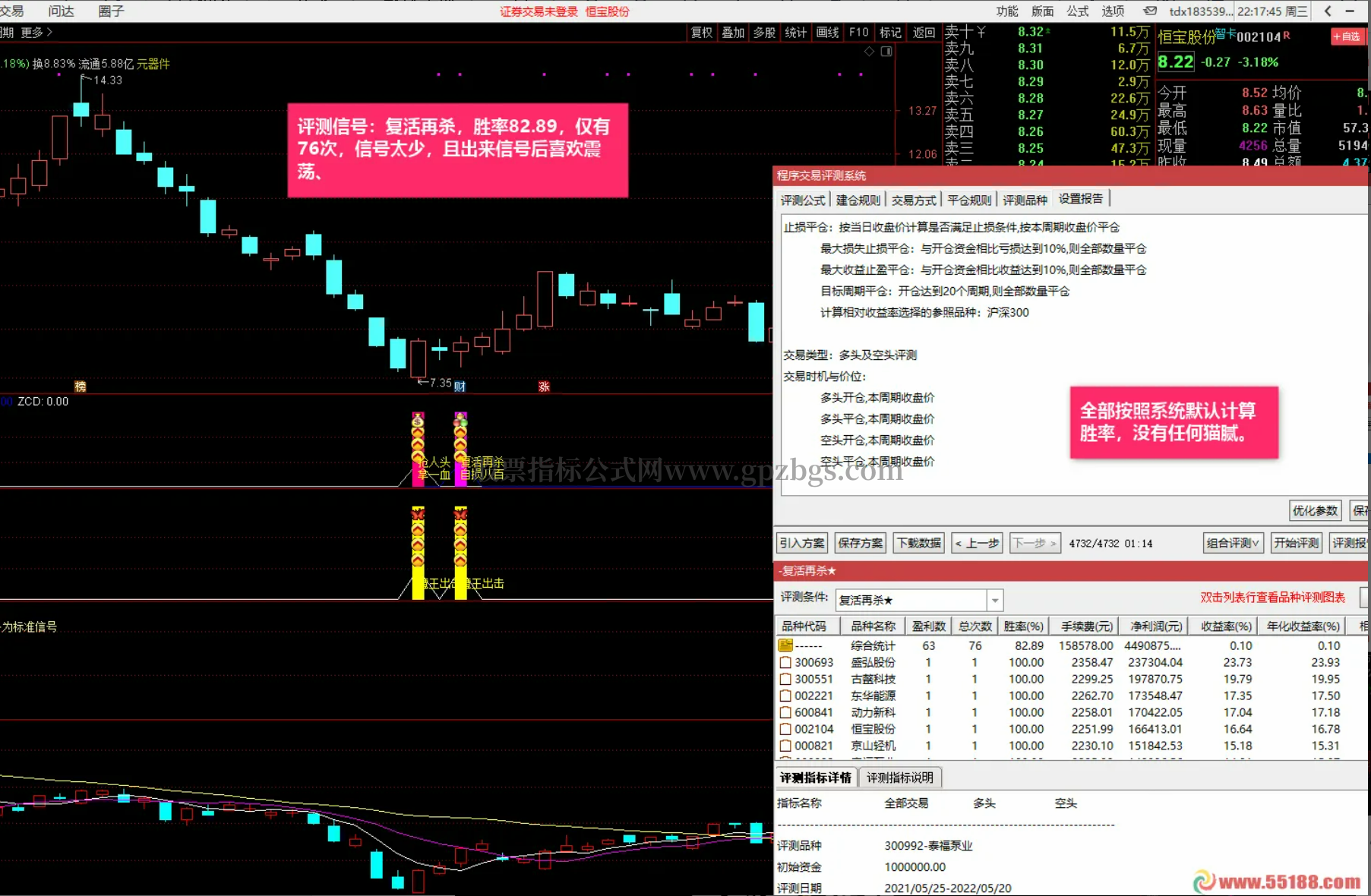
Task: Click the 画线 toolbar button
Action: (x=828, y=32)
